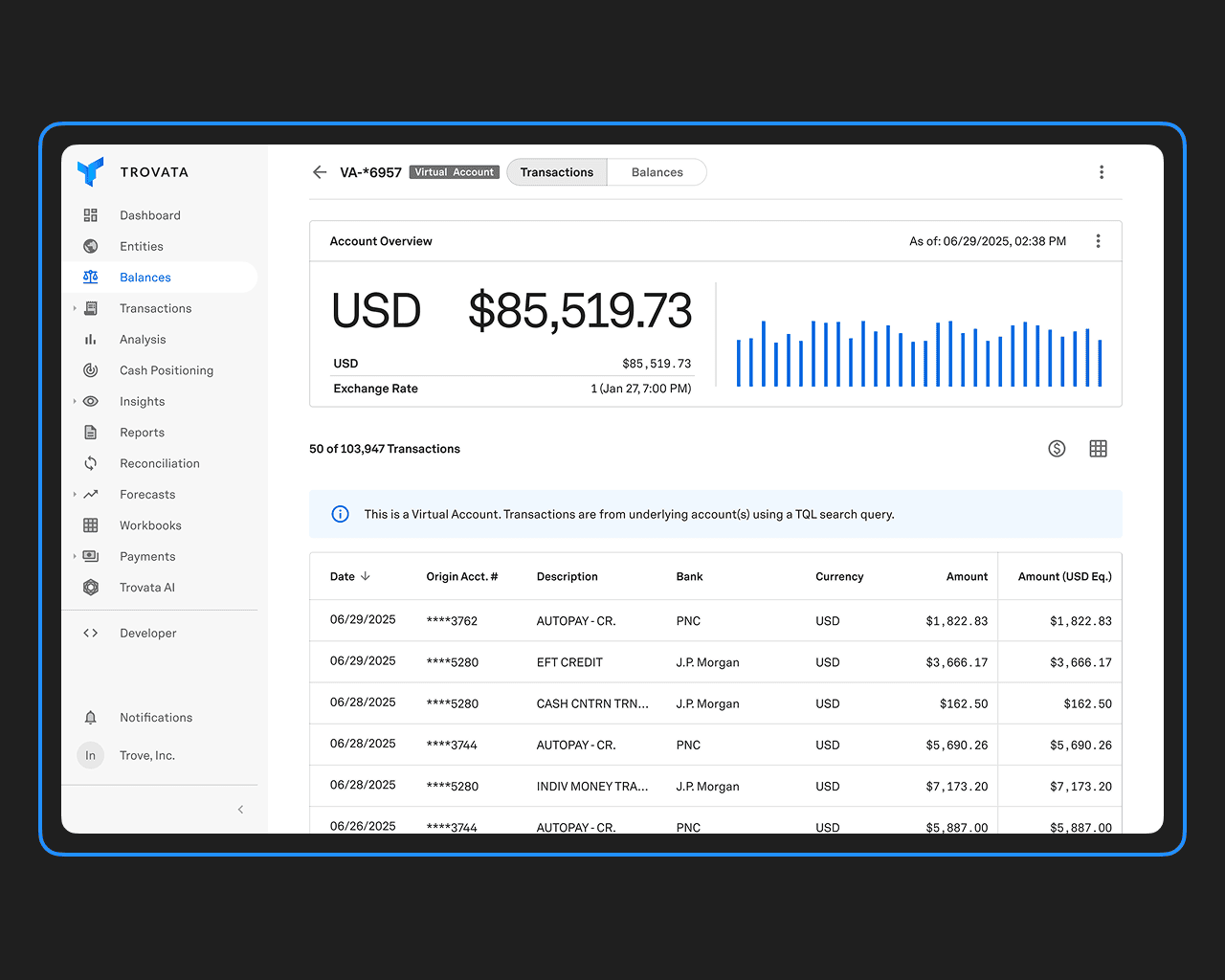The height and width of the screenshot is (980, 1225).
Task: Collapse the sidebar with the chevron
Action: [x=240, y=809]
